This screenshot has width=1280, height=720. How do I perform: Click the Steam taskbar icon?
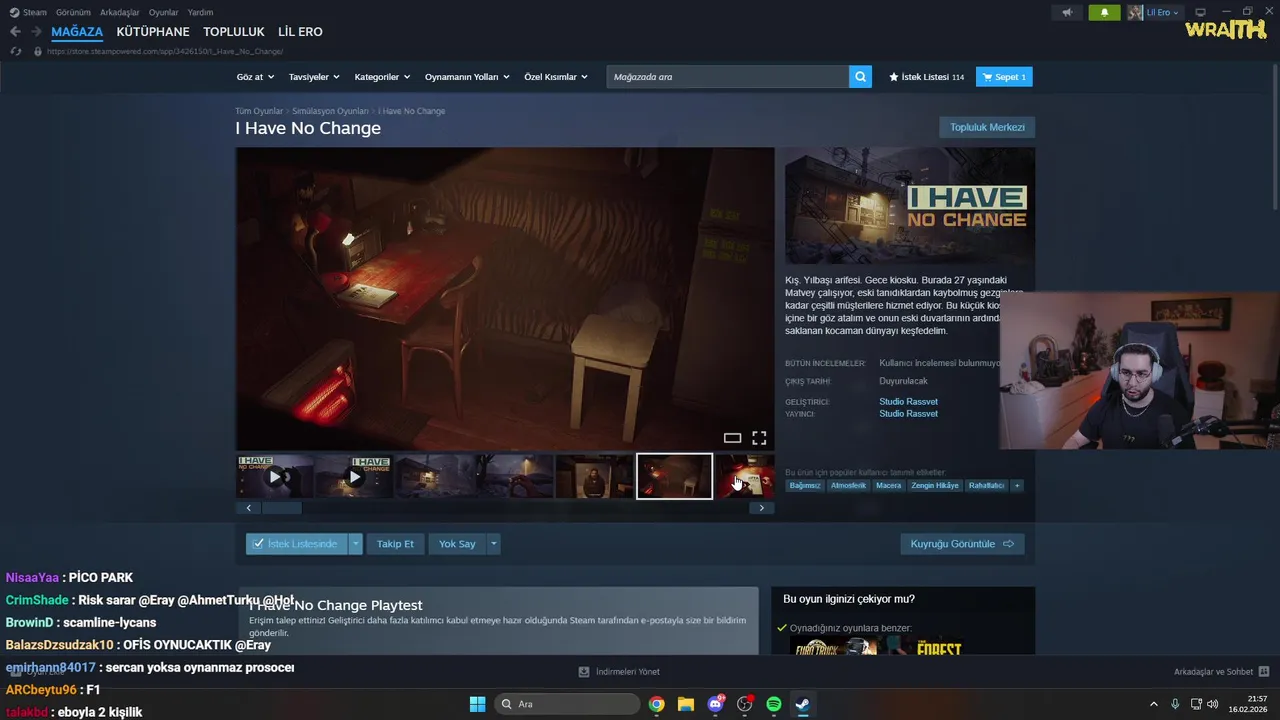click(x=802, y=704)
